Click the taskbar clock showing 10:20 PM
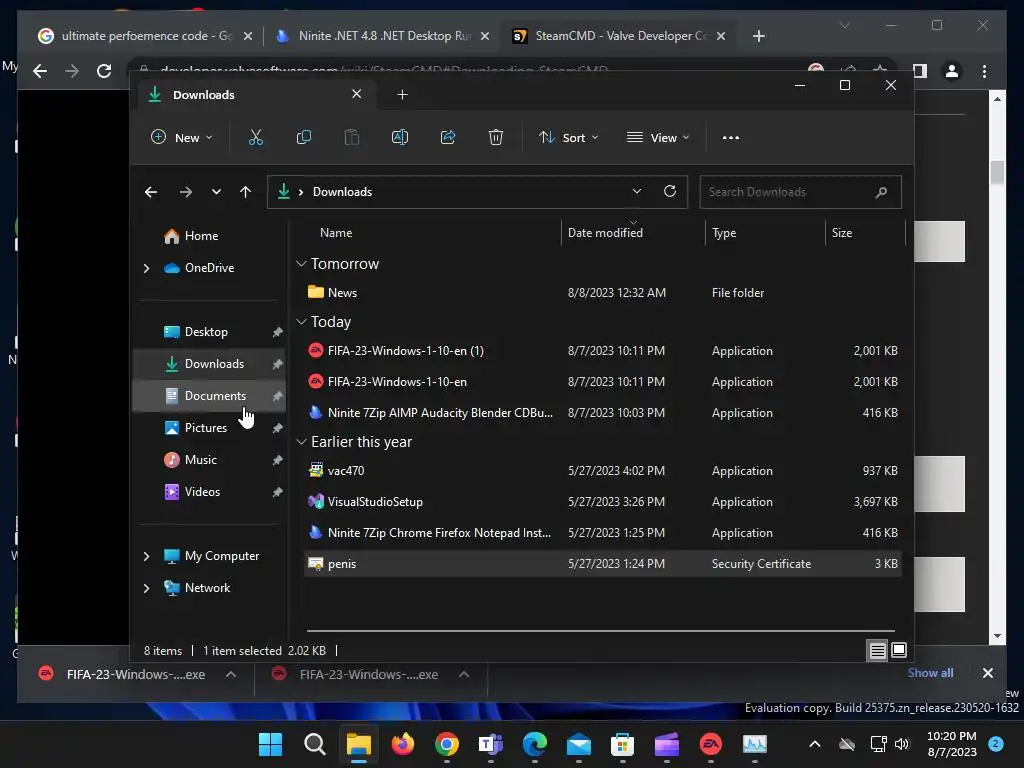This screenshot has width=1024, height=768. coord(952,744)
